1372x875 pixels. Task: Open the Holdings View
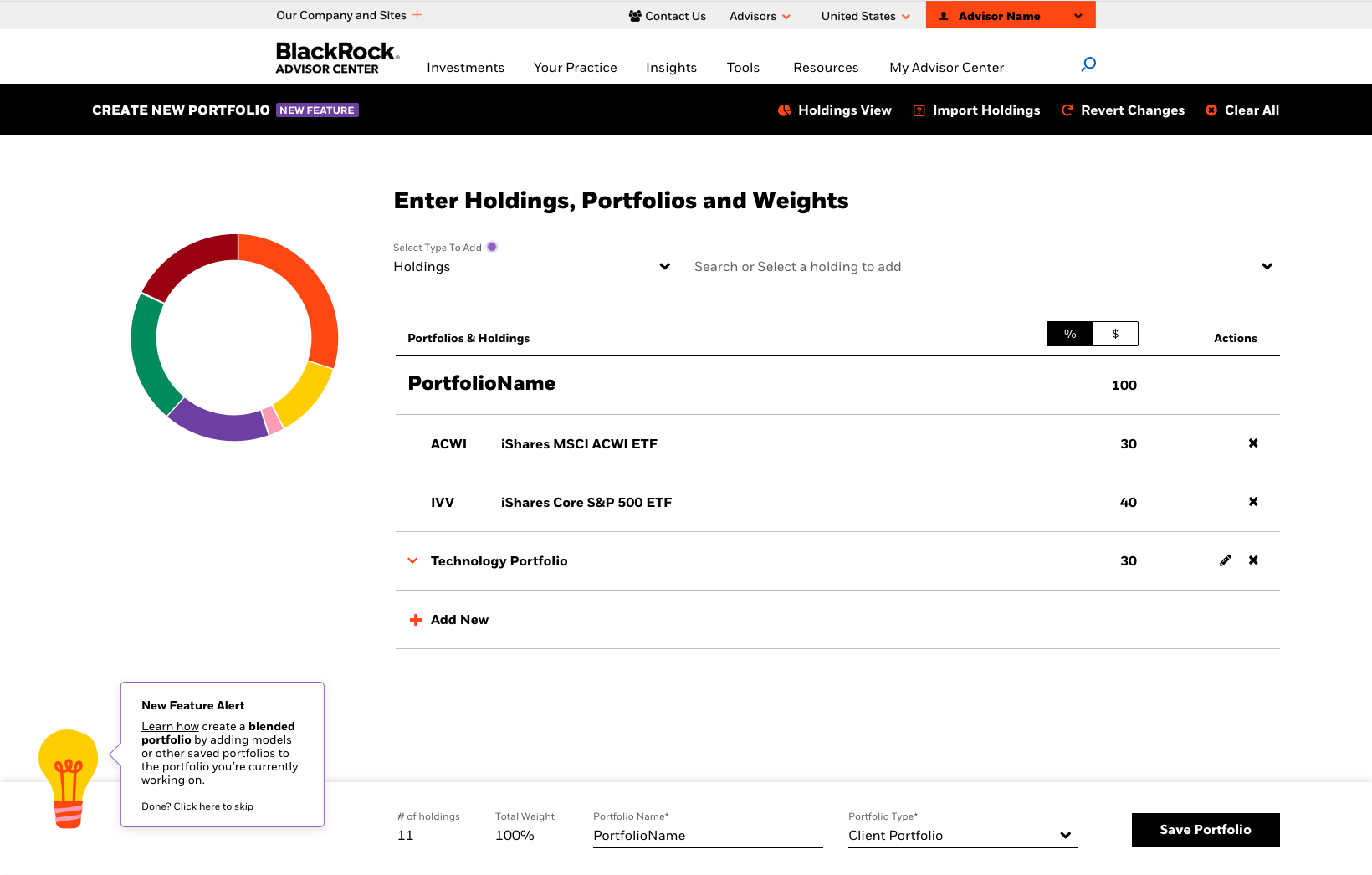point(835,110)
